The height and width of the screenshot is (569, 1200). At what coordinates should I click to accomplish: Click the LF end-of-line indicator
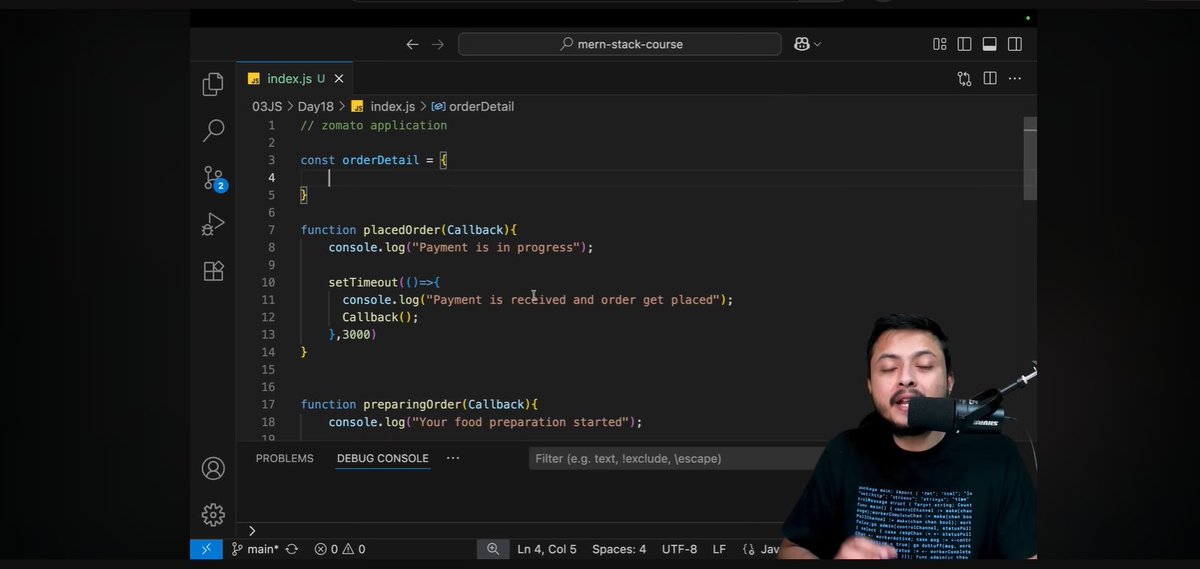[719, 549]
